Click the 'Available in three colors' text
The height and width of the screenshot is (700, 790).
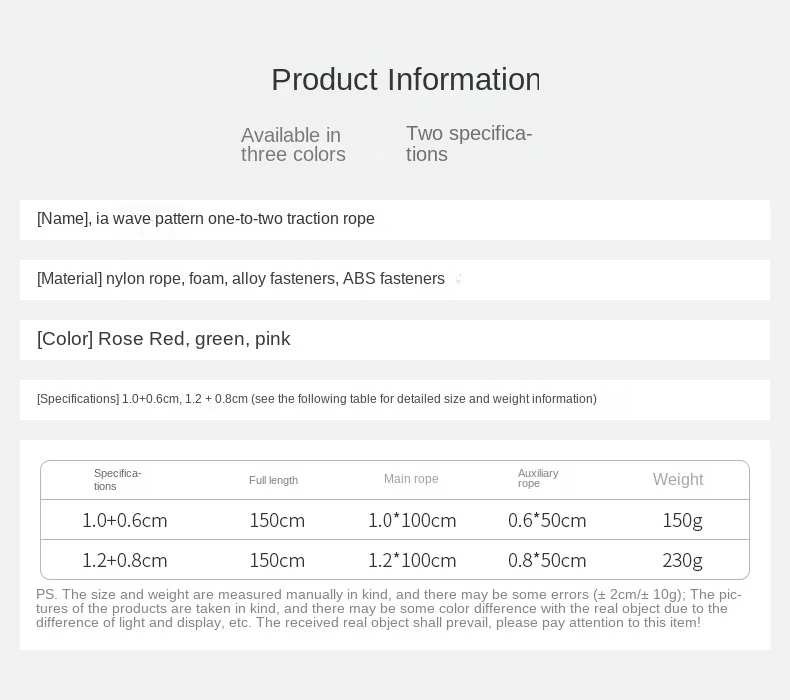293,145
